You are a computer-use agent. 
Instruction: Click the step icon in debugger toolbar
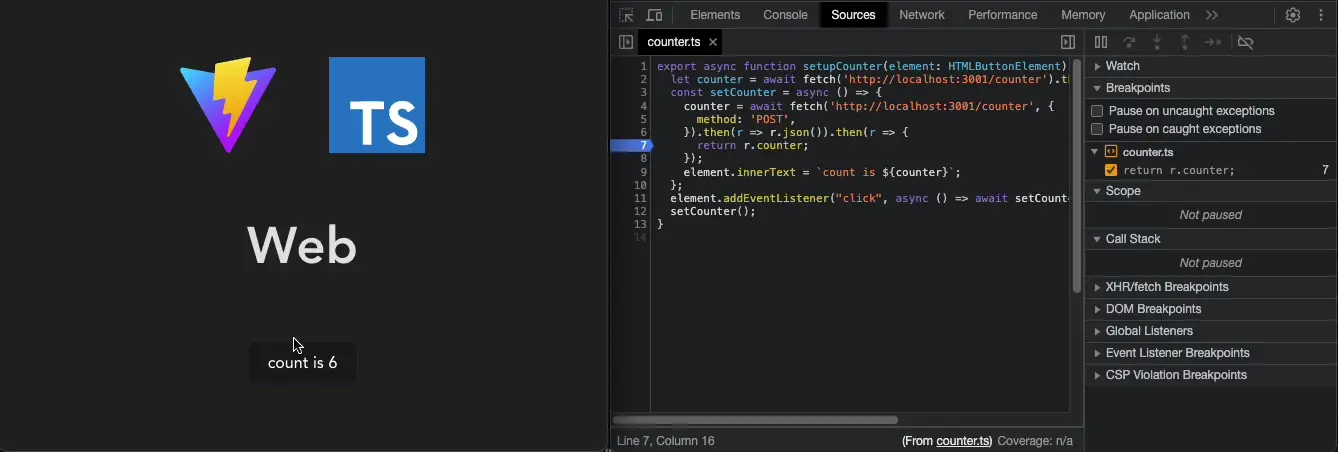tap(1213, 42)
